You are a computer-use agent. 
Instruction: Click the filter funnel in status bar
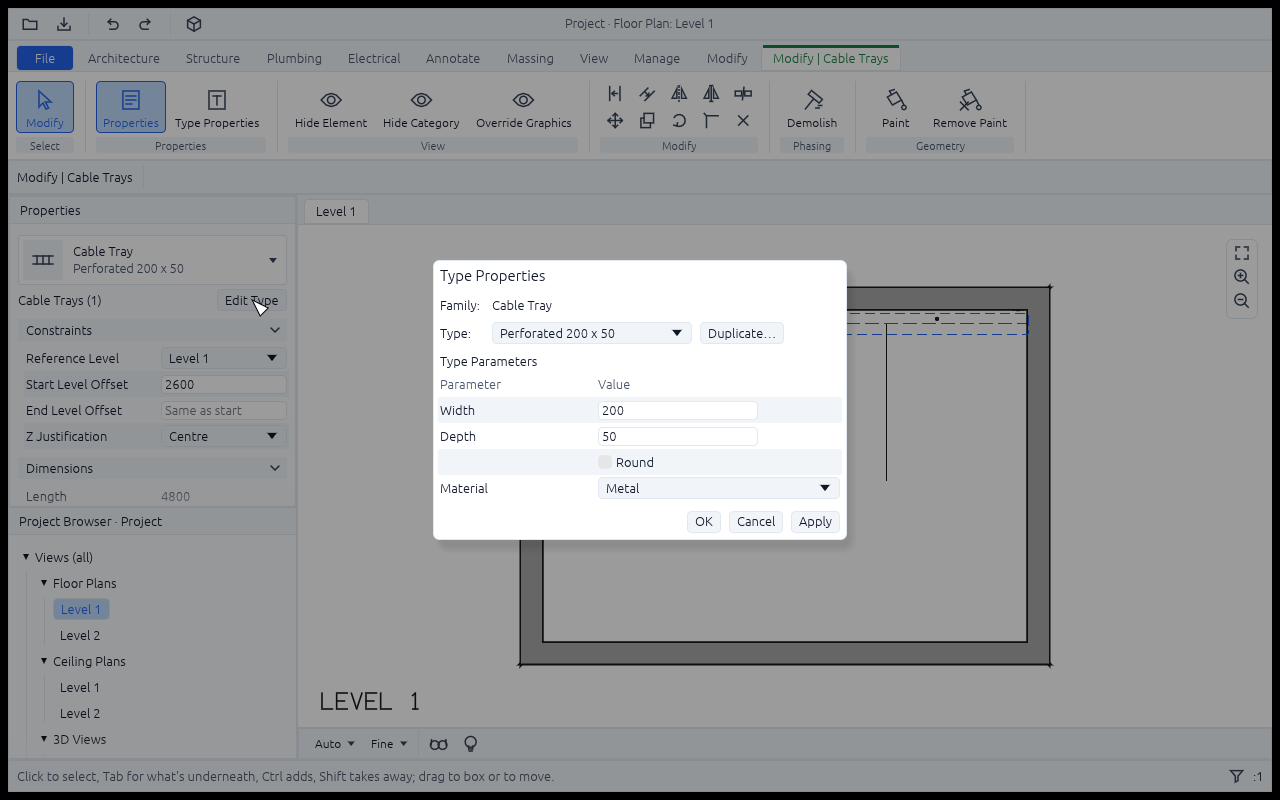[1236, 776]
